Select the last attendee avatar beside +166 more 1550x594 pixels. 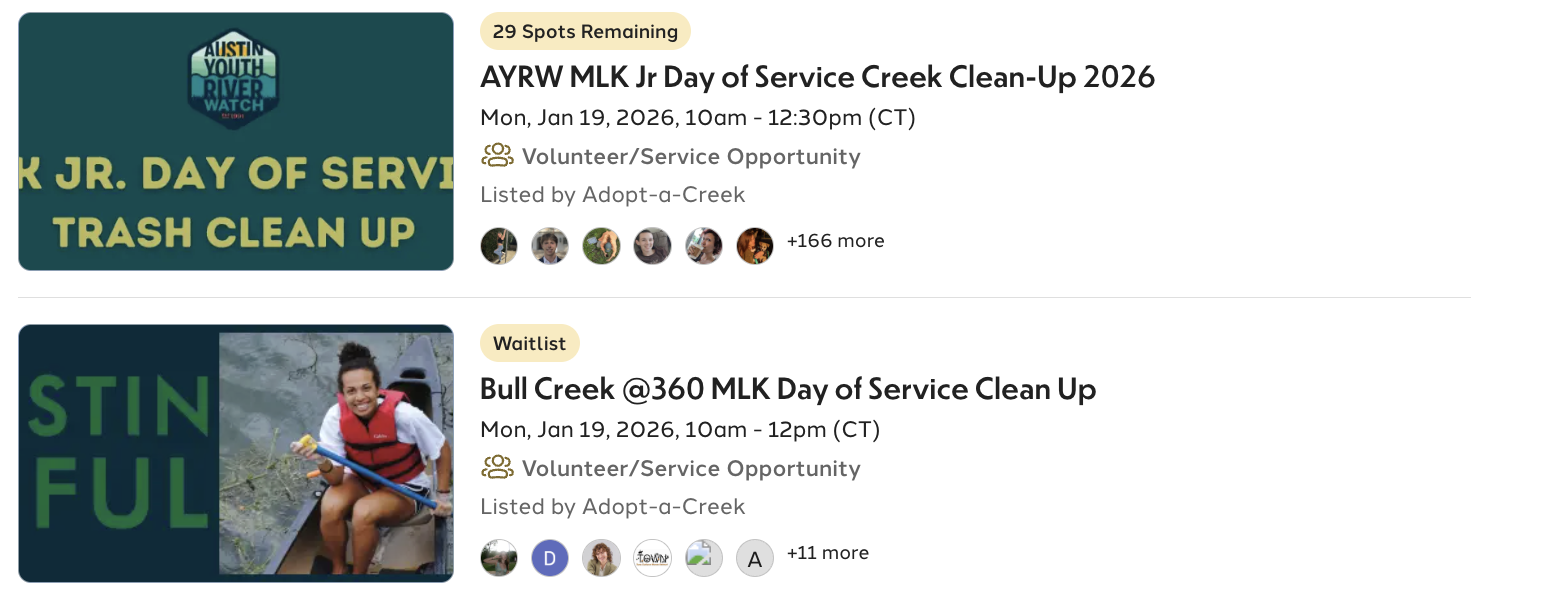click(x=755, y=245)
